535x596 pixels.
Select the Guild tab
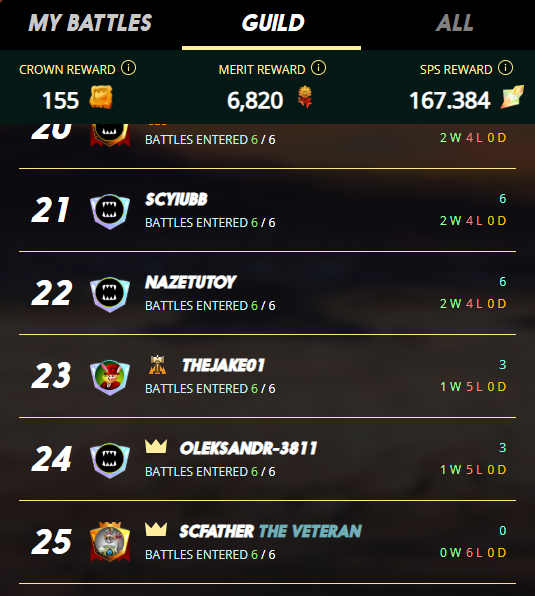[x=273, y=23]
